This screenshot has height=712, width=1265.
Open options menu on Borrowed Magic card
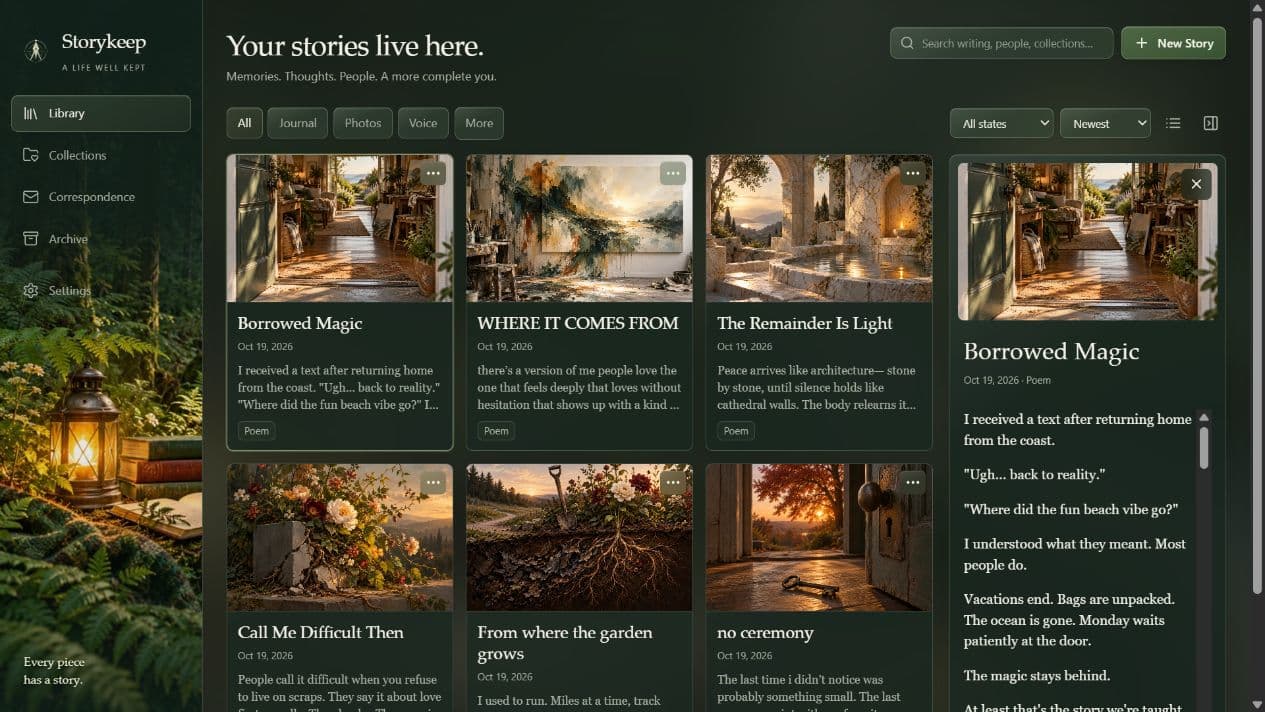pyautogui.click(x=432, y=174)
